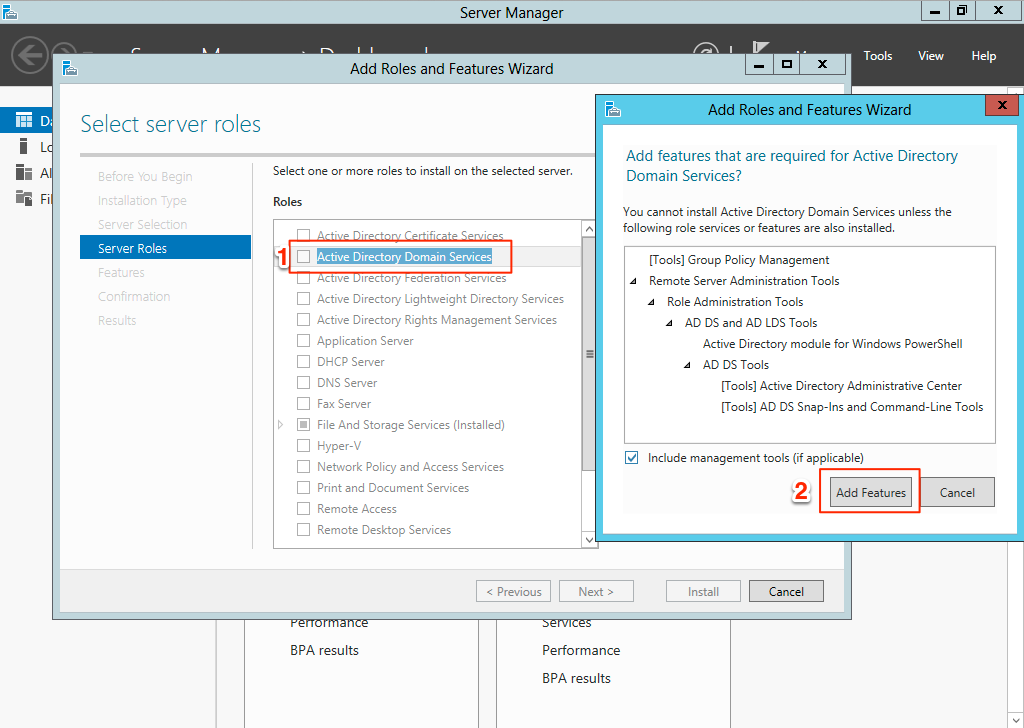The width and height of the screenshot is (1024, 728).
Task: Open the dashboard Performance link above second BPA results
Action: point(581,650)
